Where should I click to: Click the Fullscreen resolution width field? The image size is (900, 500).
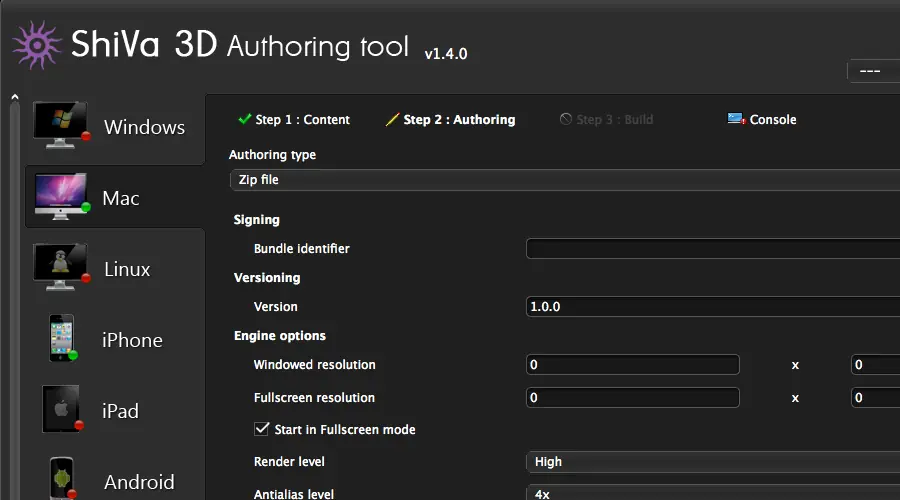coord(633,397)
